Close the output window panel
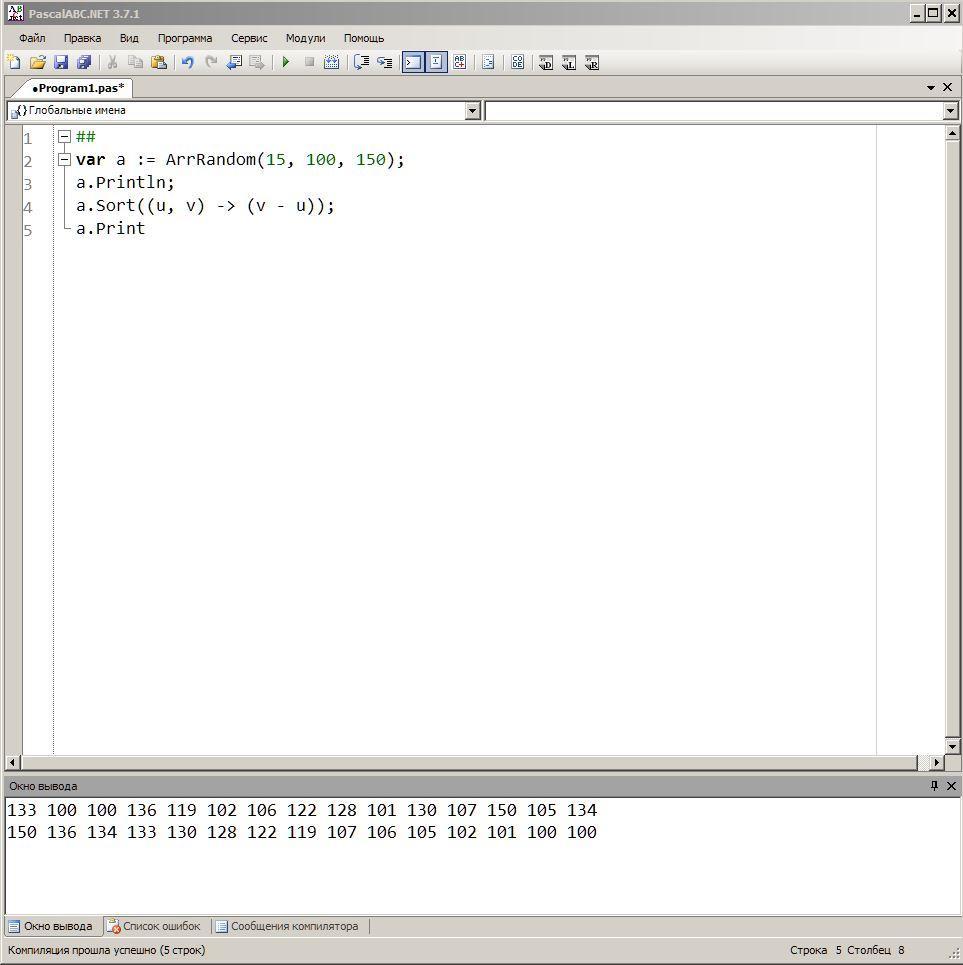The width and height of the screenshot is (963, 965). click(951, 786)
